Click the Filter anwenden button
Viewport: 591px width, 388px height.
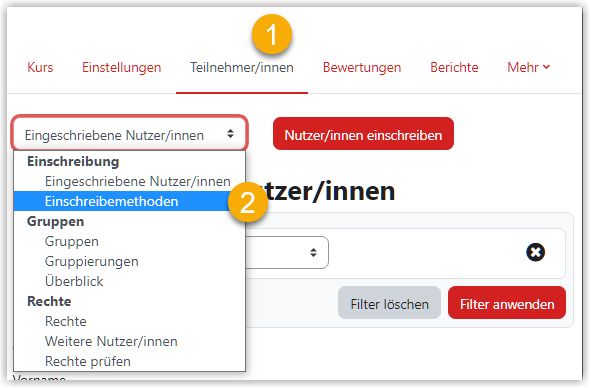click(507, 303)
